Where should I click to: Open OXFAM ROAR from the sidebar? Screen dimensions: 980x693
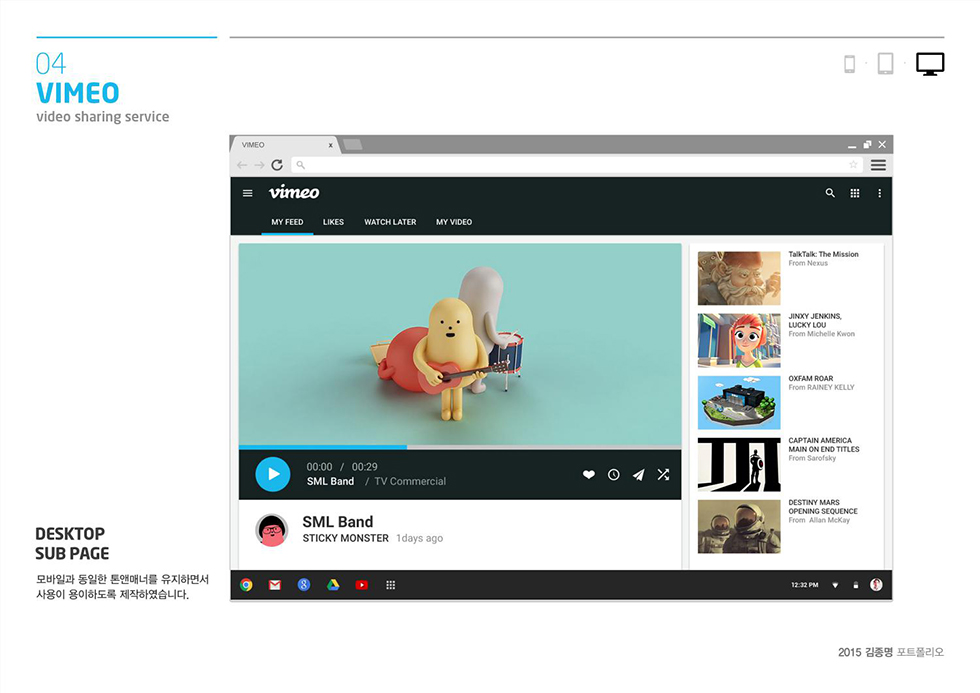coord(739,402)
